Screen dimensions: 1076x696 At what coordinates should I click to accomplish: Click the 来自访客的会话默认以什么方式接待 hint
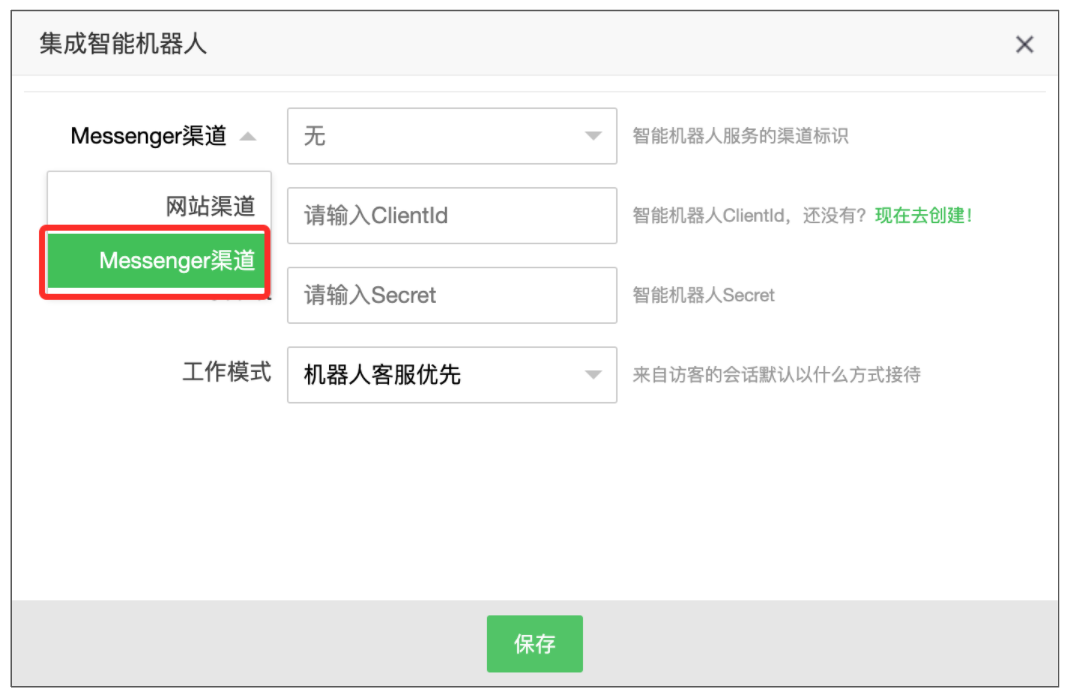pyautogui.click(x=776, y=375)
